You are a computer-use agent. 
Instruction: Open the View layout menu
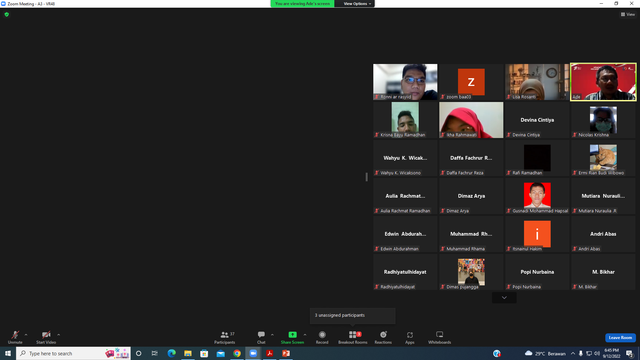pyautogui.click(x=628, y=15)
